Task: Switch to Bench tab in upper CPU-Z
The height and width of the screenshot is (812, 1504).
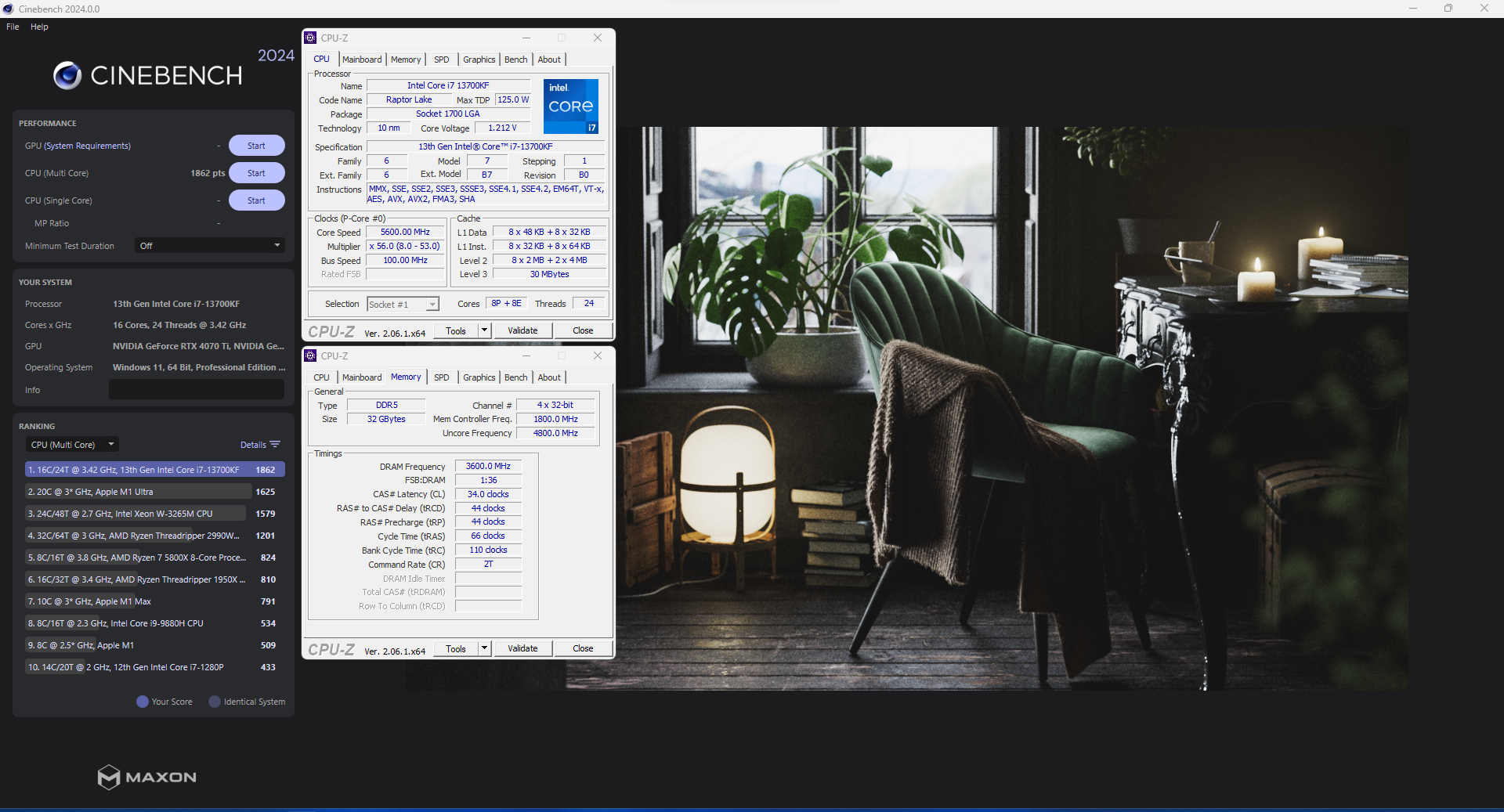Action: (x=515, y=60)
